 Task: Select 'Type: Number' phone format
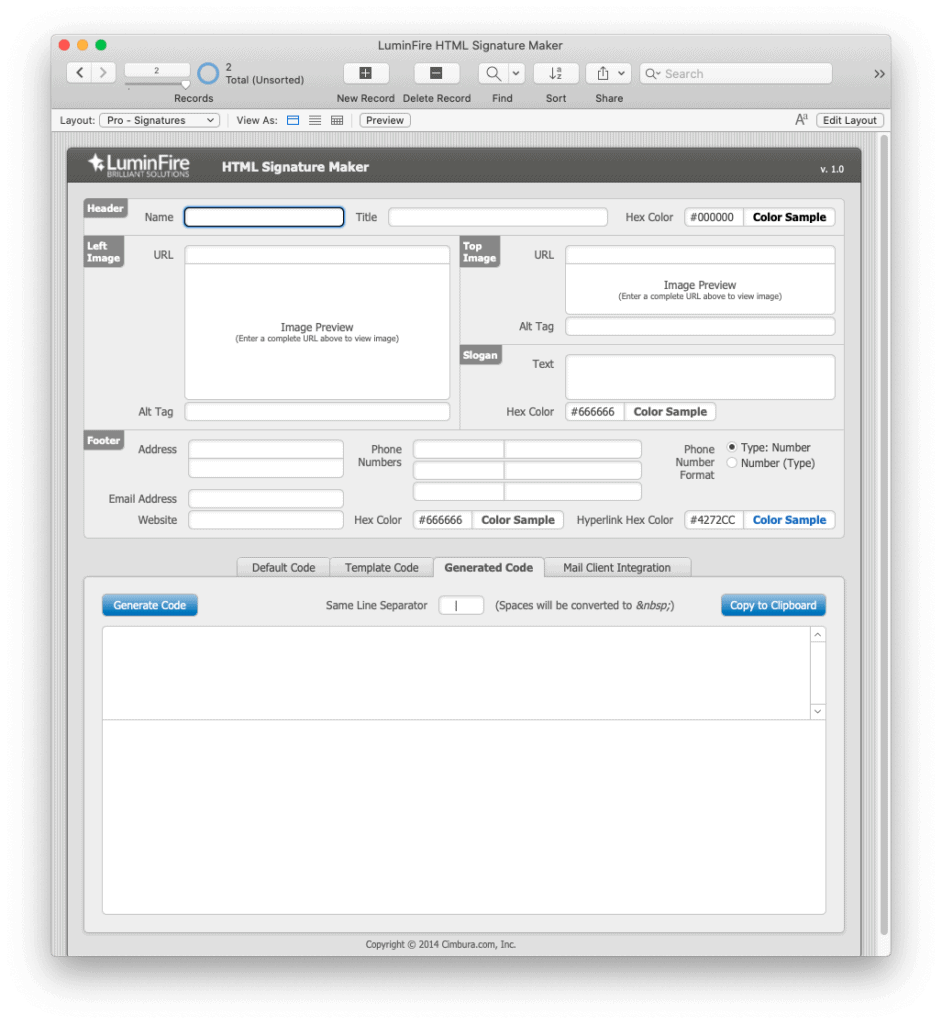pyautogui.click(x=732, y=447)
